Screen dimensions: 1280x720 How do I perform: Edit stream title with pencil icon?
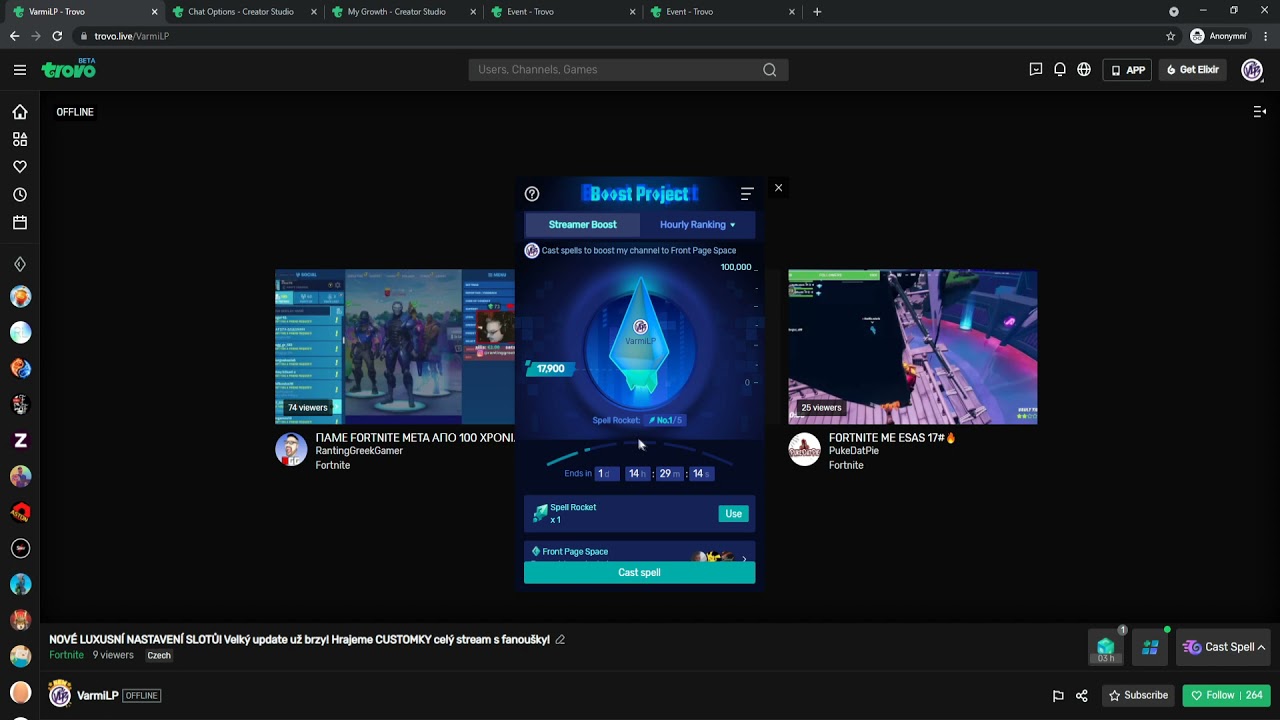[560, 640]
